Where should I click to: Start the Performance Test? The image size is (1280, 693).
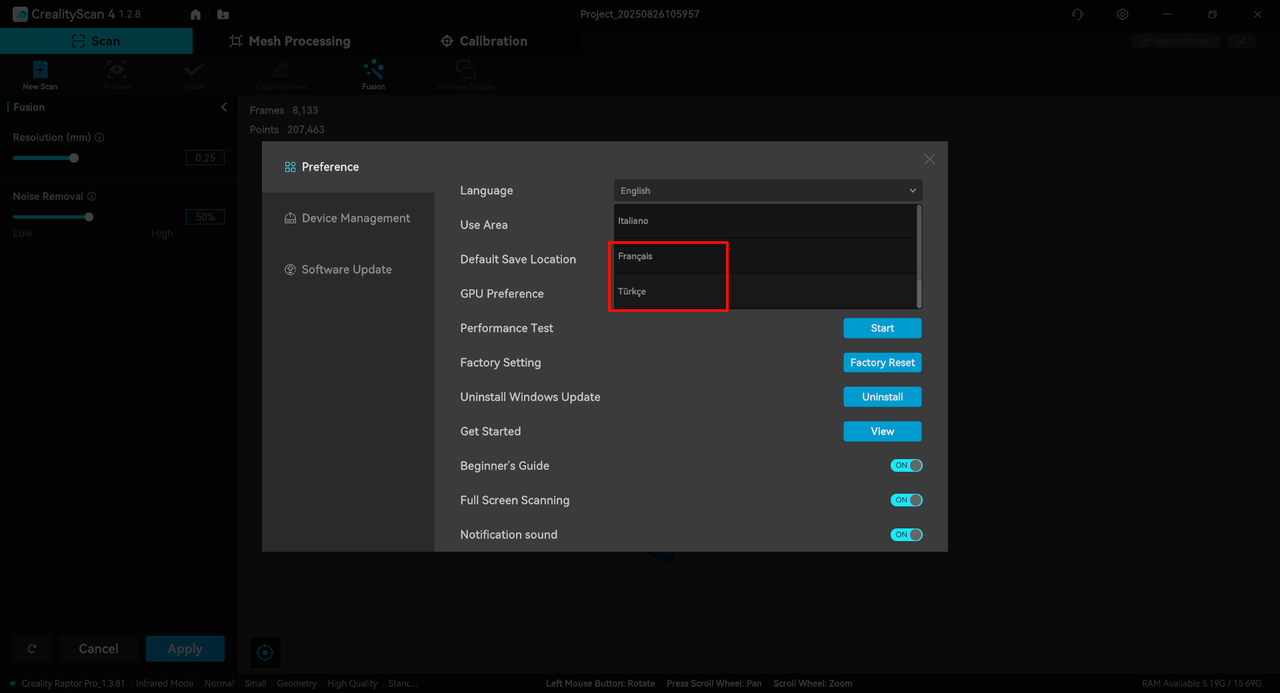click(882, 328)
